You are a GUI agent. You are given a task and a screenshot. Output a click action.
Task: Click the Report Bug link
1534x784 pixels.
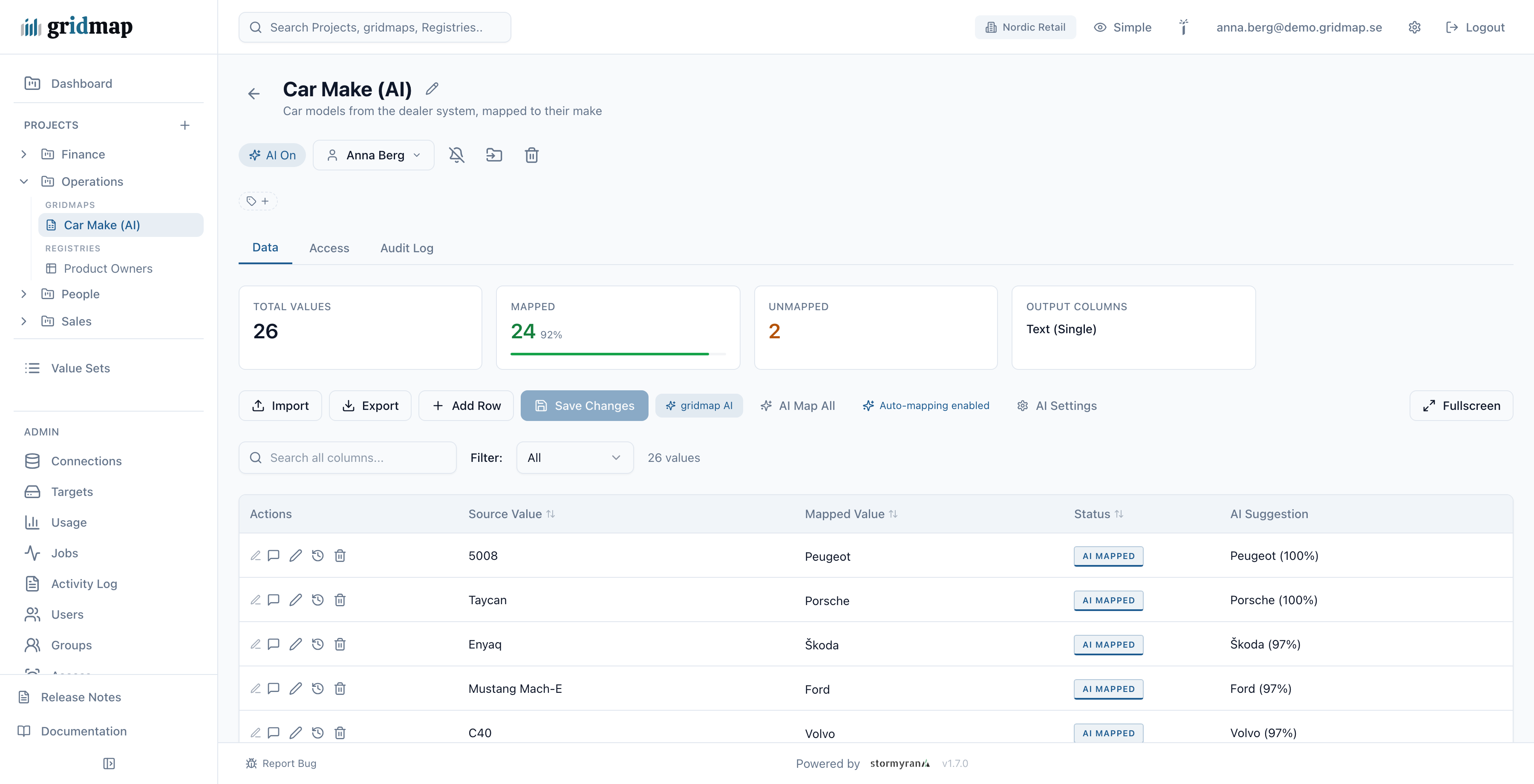click(281, 763)
